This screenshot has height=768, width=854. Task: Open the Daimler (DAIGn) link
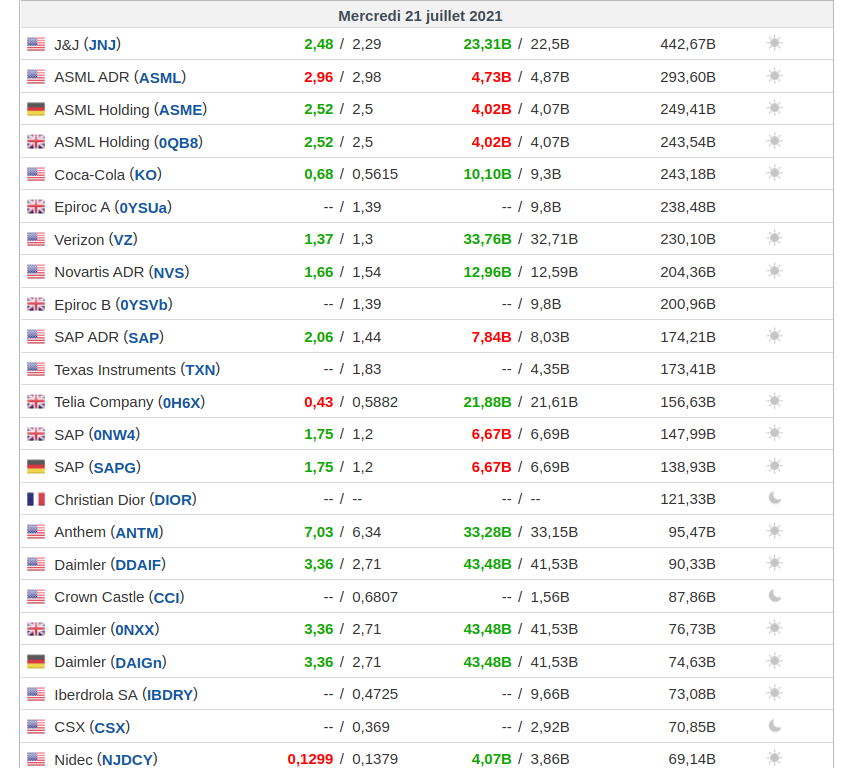[x=139, y=663]
